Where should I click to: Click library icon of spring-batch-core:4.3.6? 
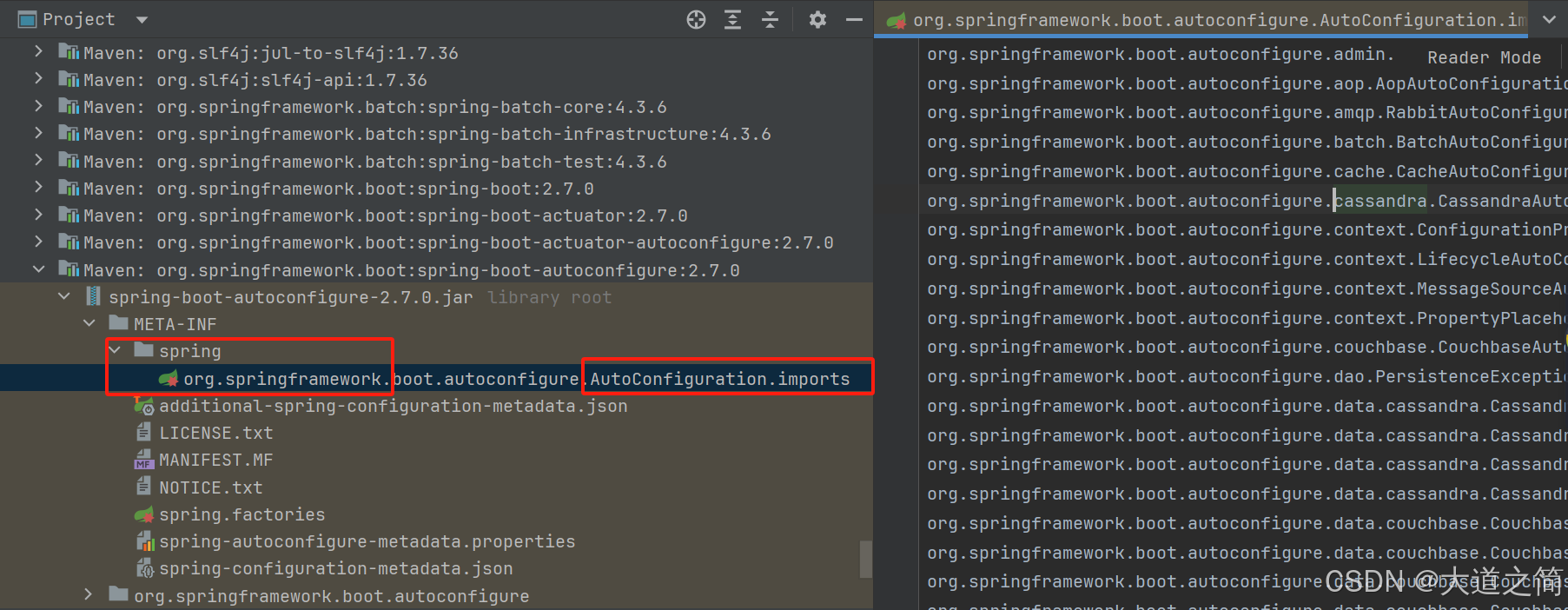point(68,106)
